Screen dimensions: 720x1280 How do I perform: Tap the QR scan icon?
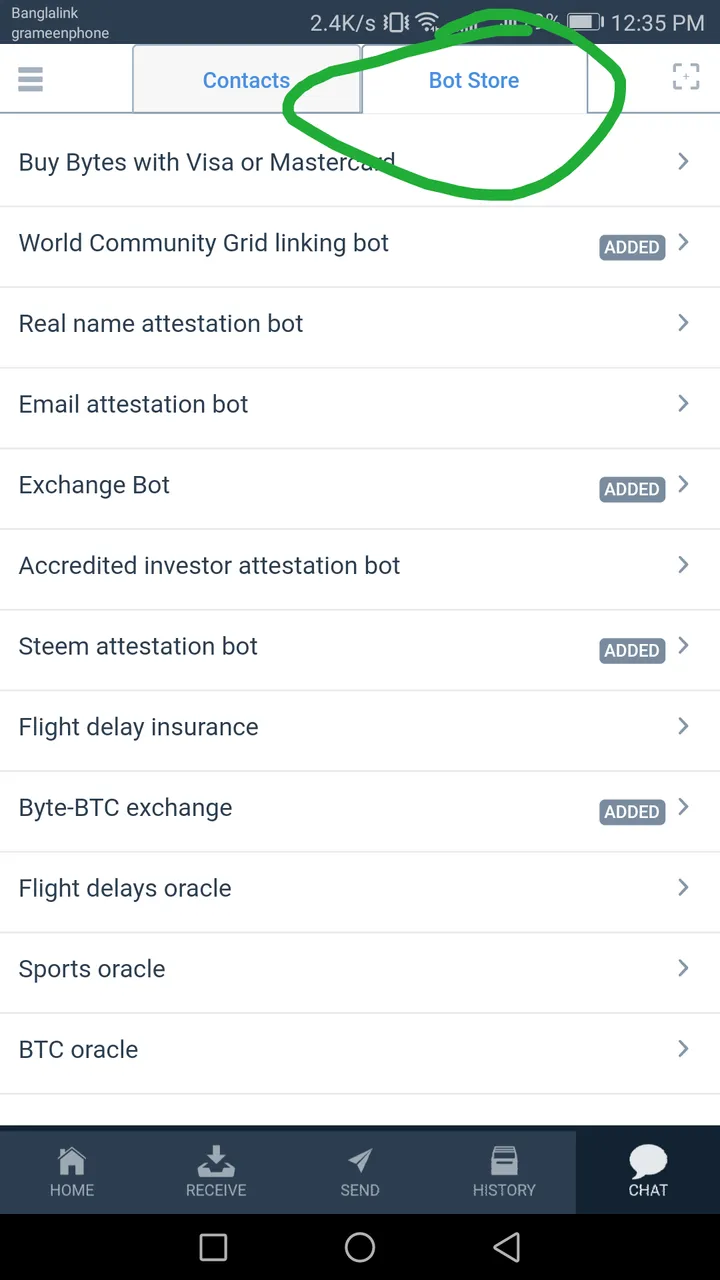click(685, 77)
